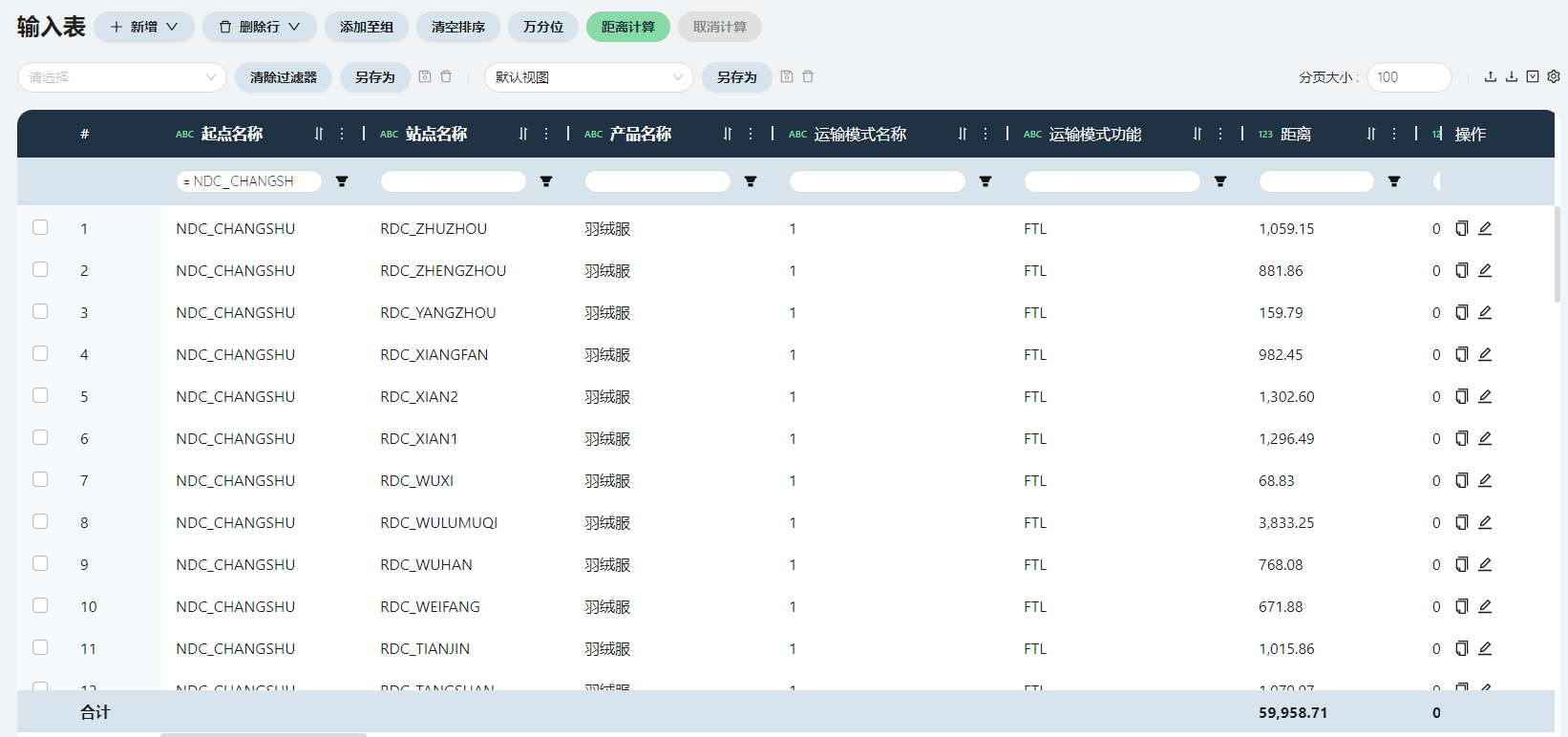Open filter funnel for 运输模式功能 column
The height and width of the screenshot is (737, 1568).
pyautogui.click(x=1220, y=181)
